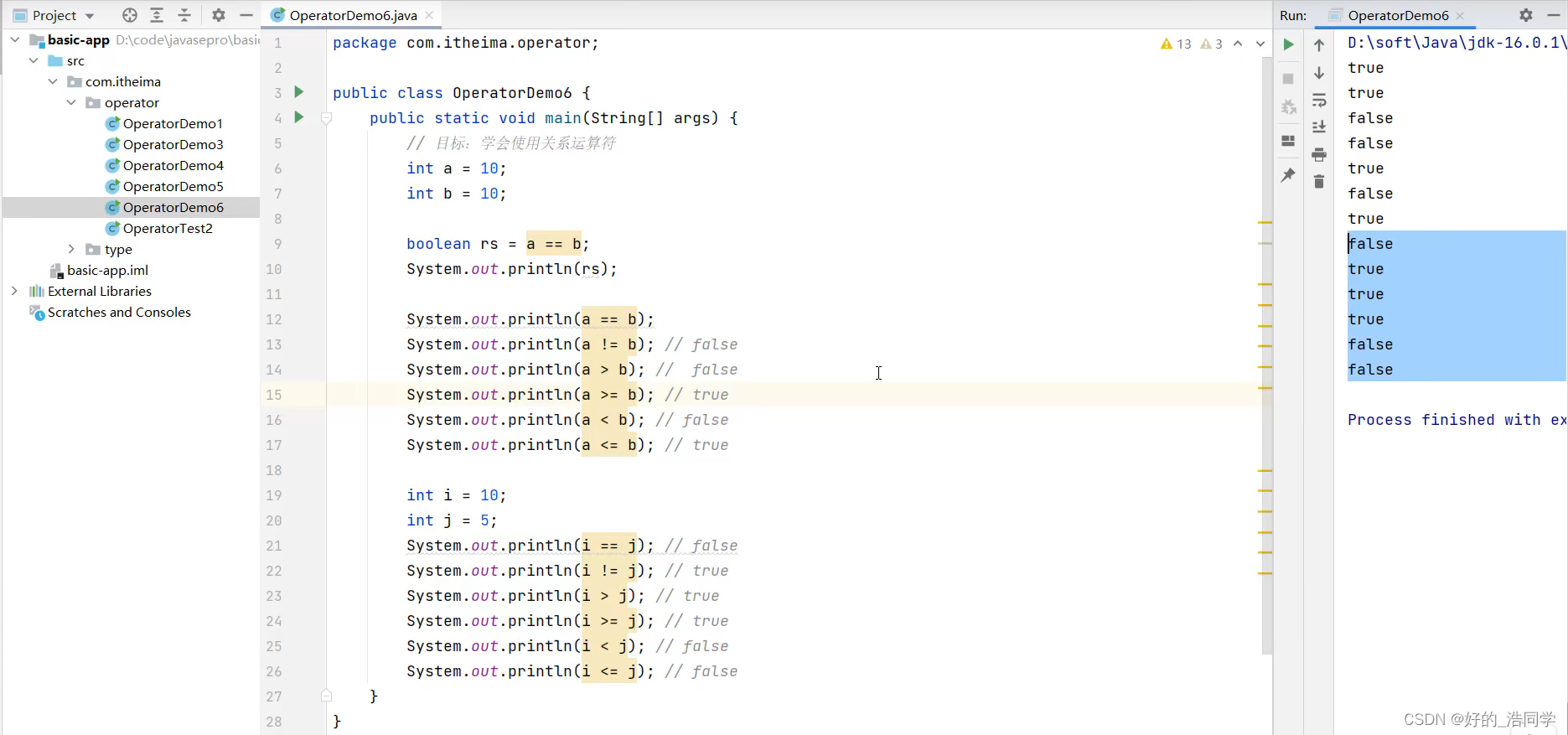
Task: Click the package declaration line
Action: tap(466, 43)
